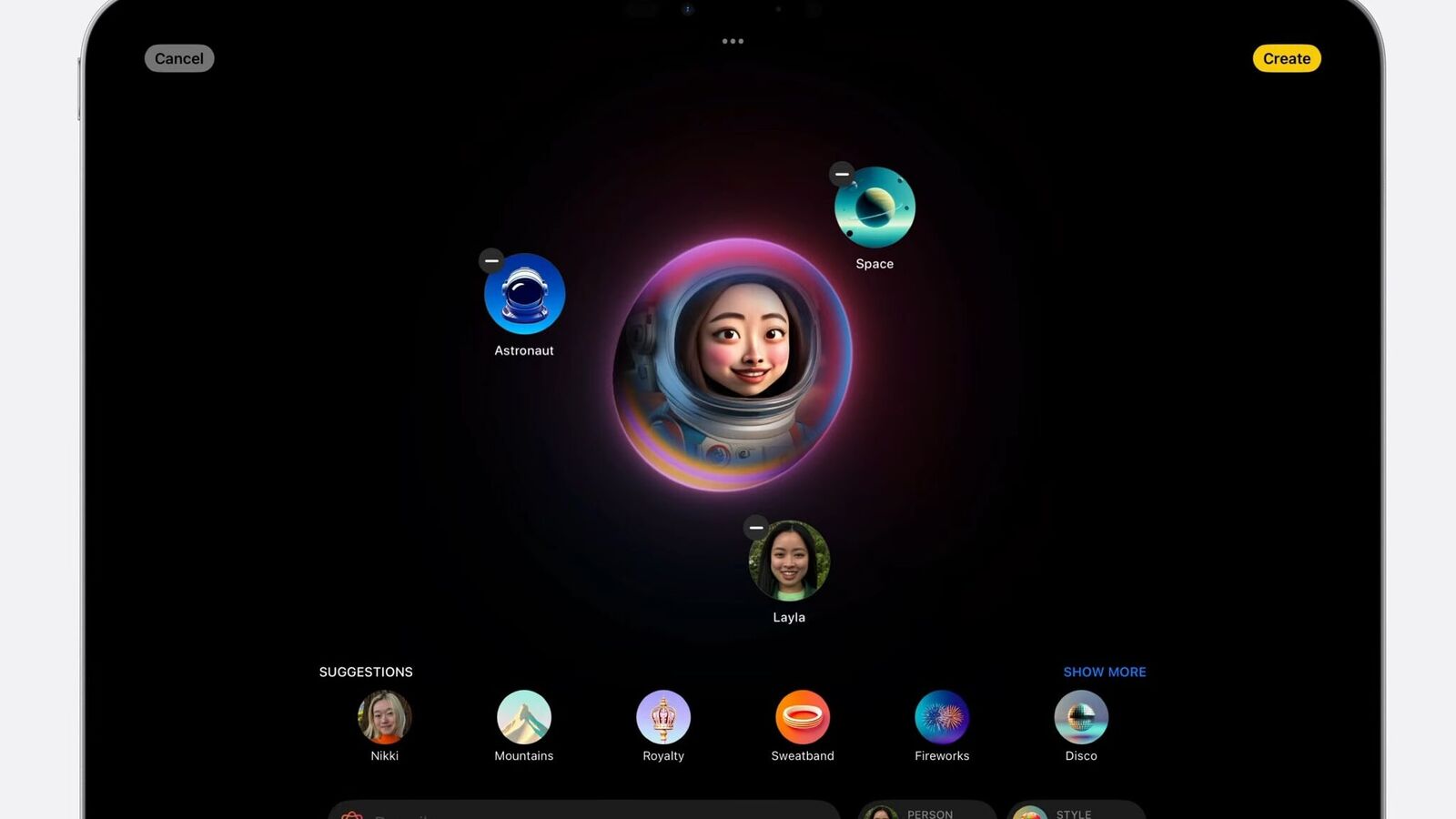Select the Layla photo bubble
Screen dimensions: 1456x819
789,561
